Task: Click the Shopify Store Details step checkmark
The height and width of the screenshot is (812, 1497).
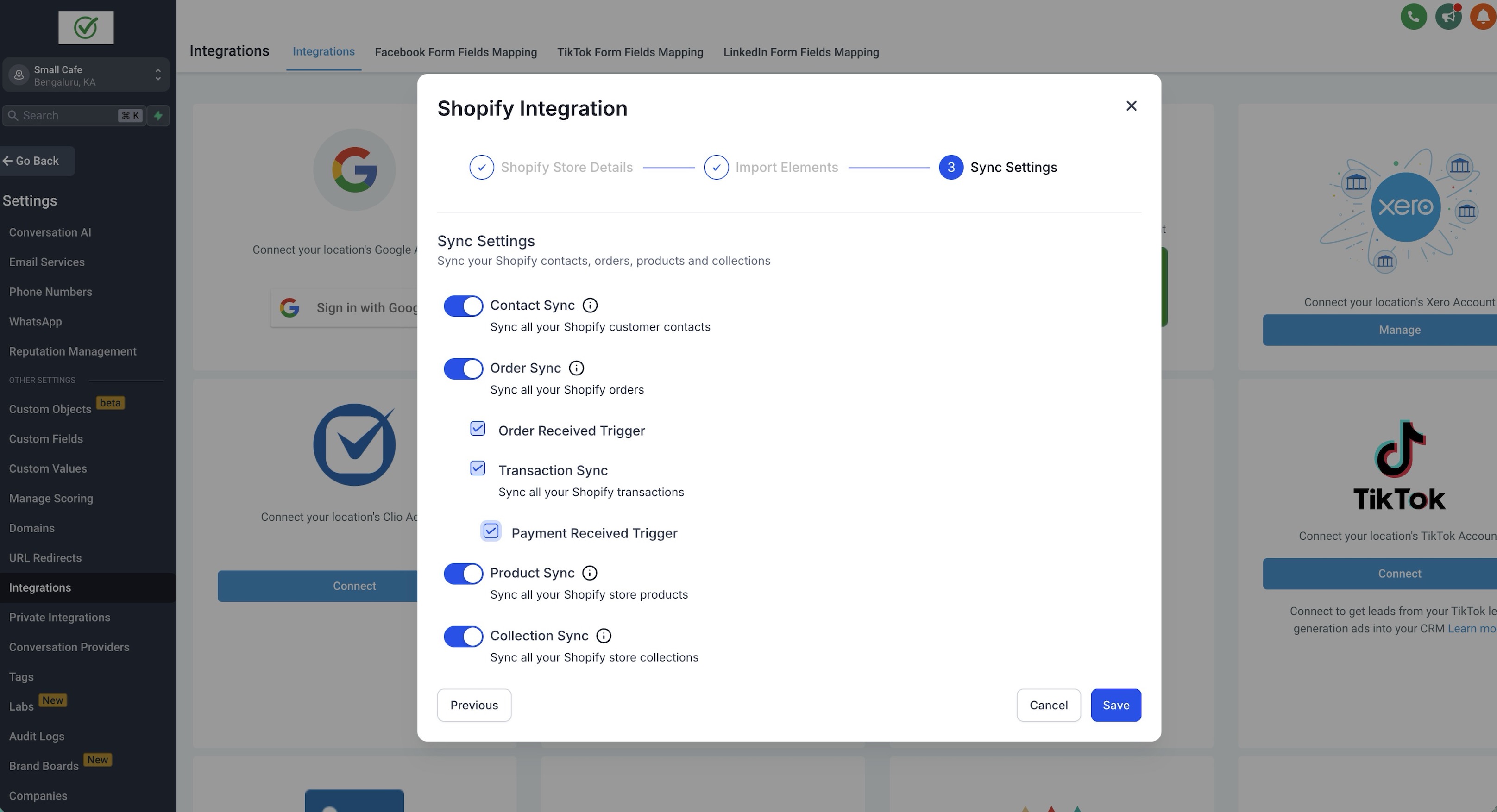Action: [481, 167]
